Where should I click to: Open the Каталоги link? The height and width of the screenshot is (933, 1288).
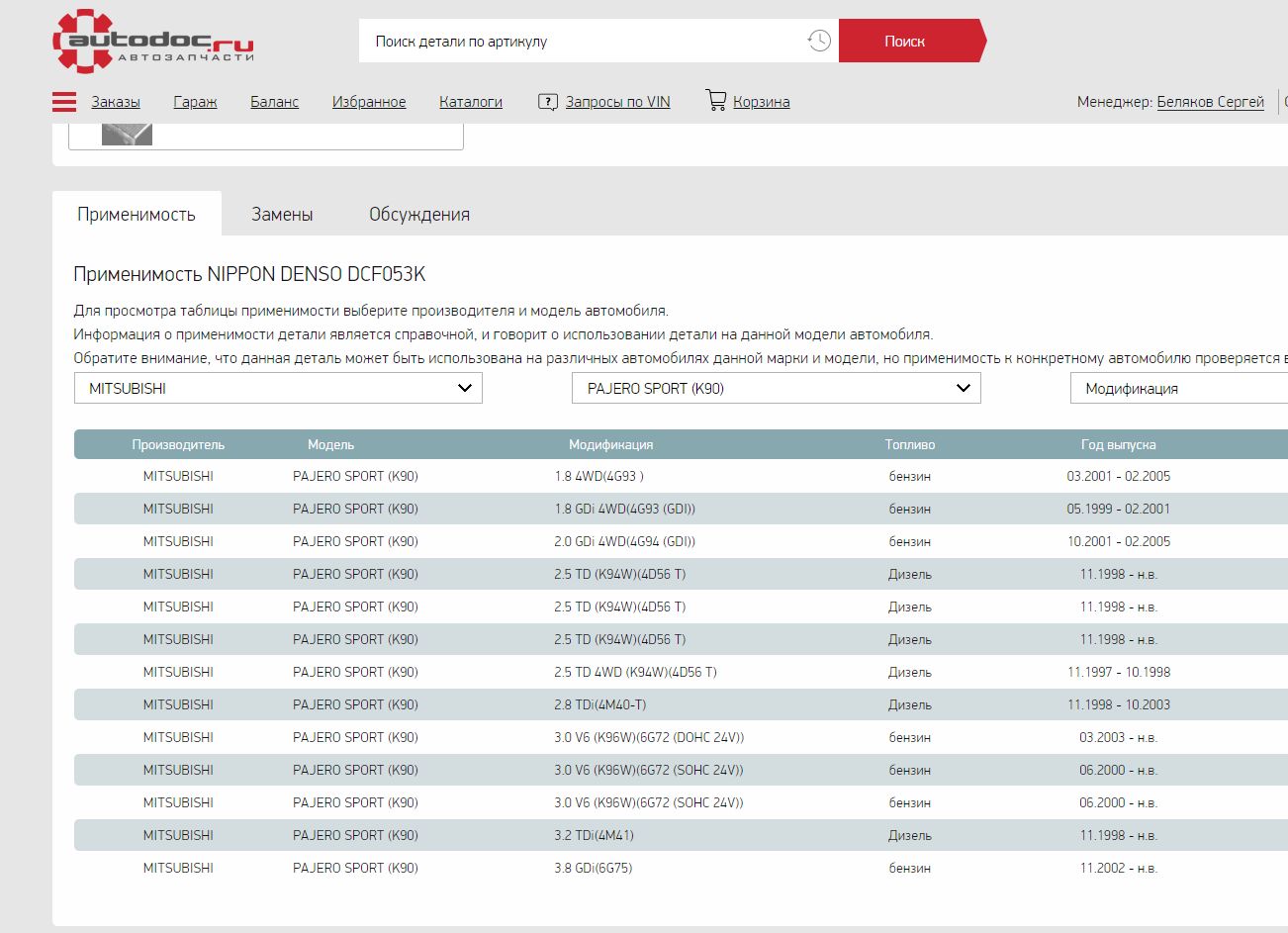pos(471,102)
